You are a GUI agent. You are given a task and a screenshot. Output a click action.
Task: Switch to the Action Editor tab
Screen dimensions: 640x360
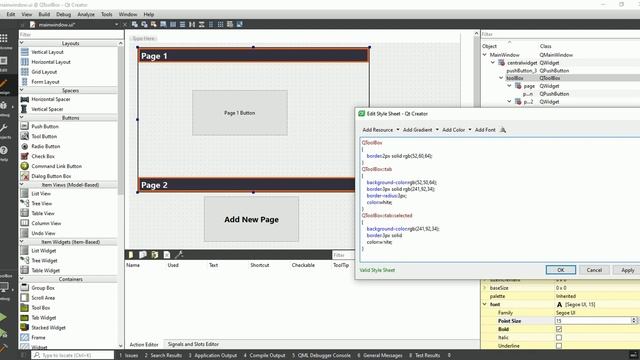[x=144, y=344]
